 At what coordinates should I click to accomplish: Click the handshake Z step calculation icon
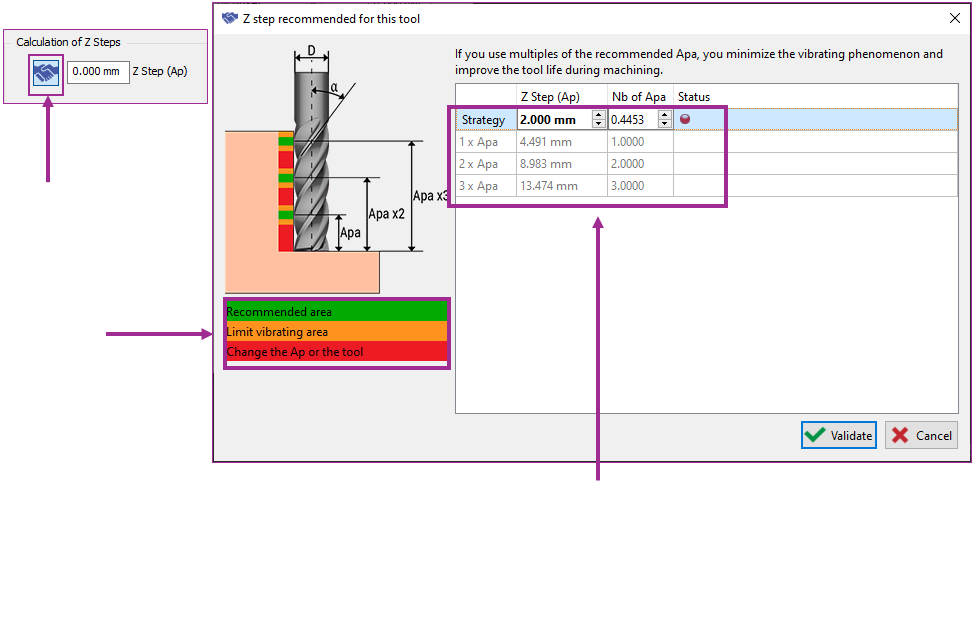point(46,72)
